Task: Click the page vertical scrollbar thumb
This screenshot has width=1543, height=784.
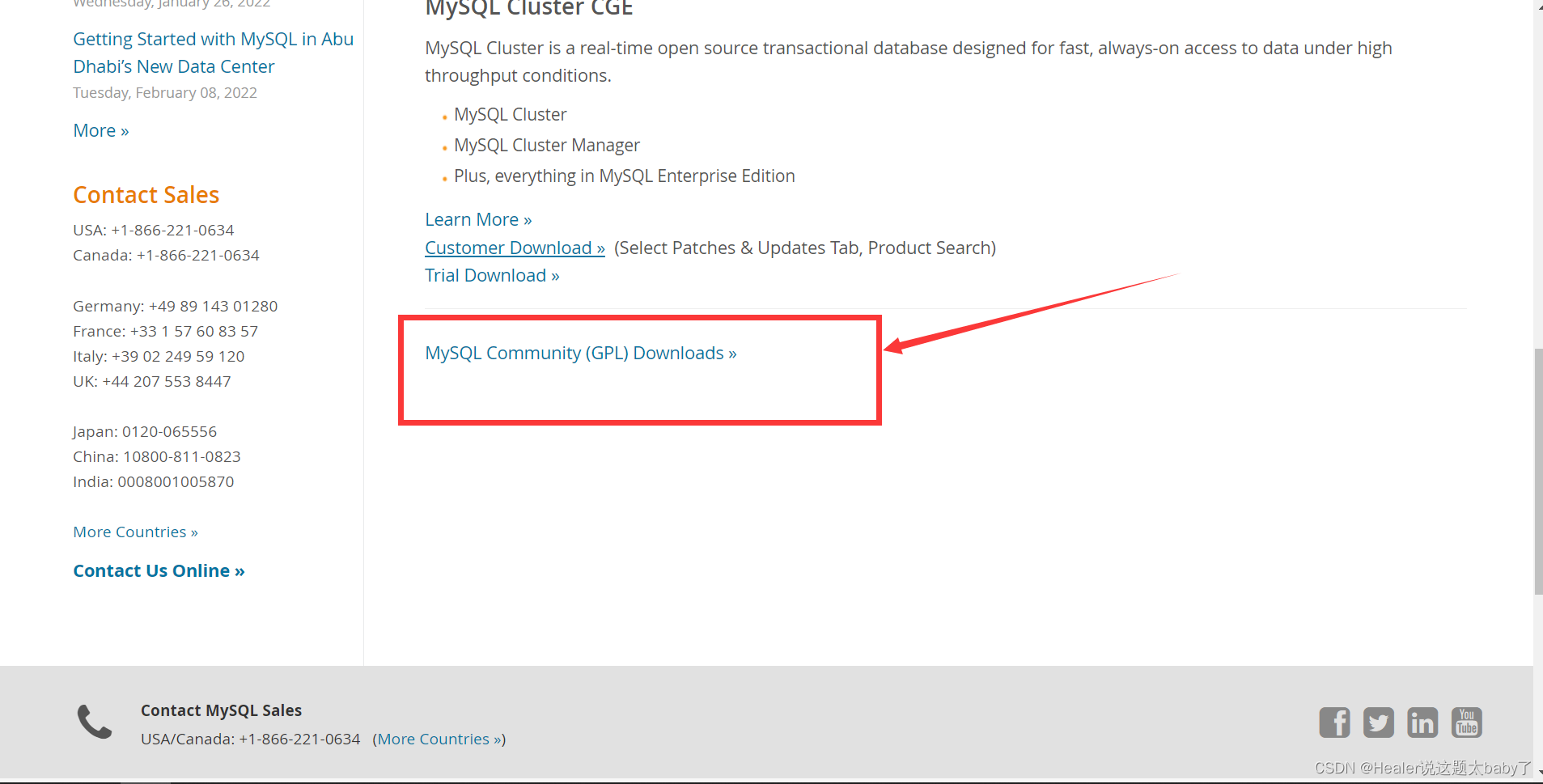Action: point(1538,471)
